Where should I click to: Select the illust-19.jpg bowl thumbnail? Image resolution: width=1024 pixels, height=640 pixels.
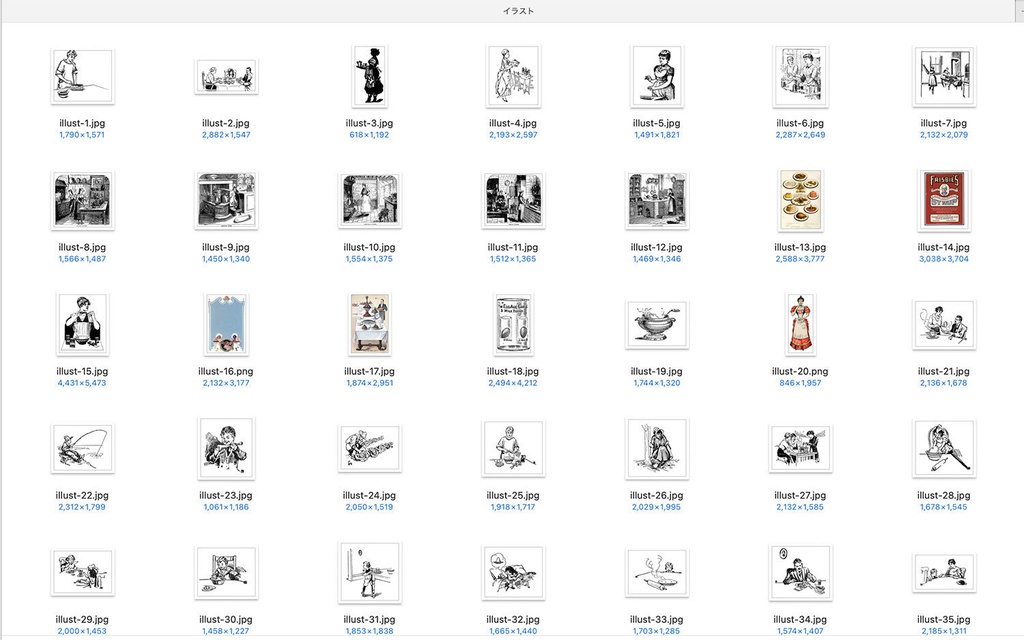coord(656,324)
